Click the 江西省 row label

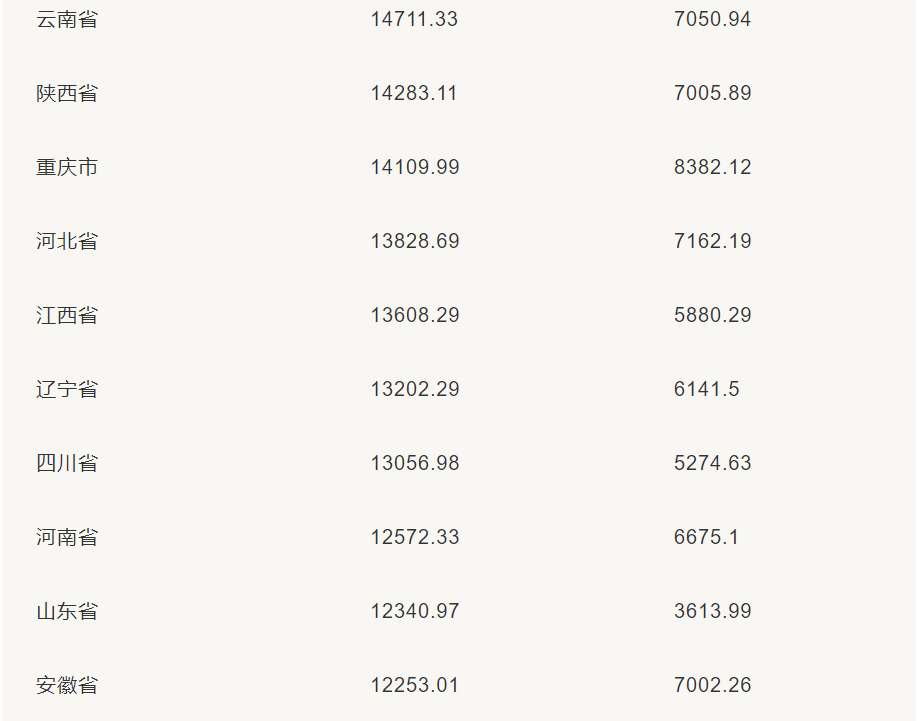tap(67, 315)
